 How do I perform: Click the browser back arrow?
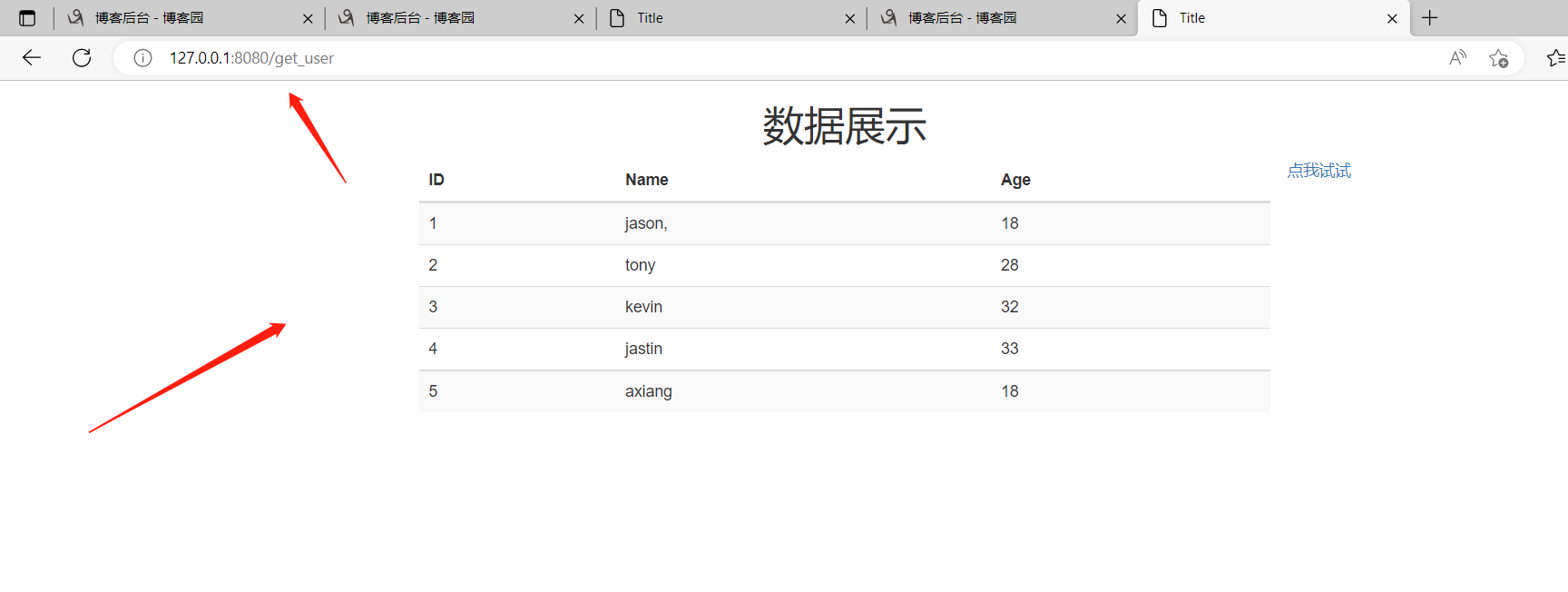coord(32,58)
